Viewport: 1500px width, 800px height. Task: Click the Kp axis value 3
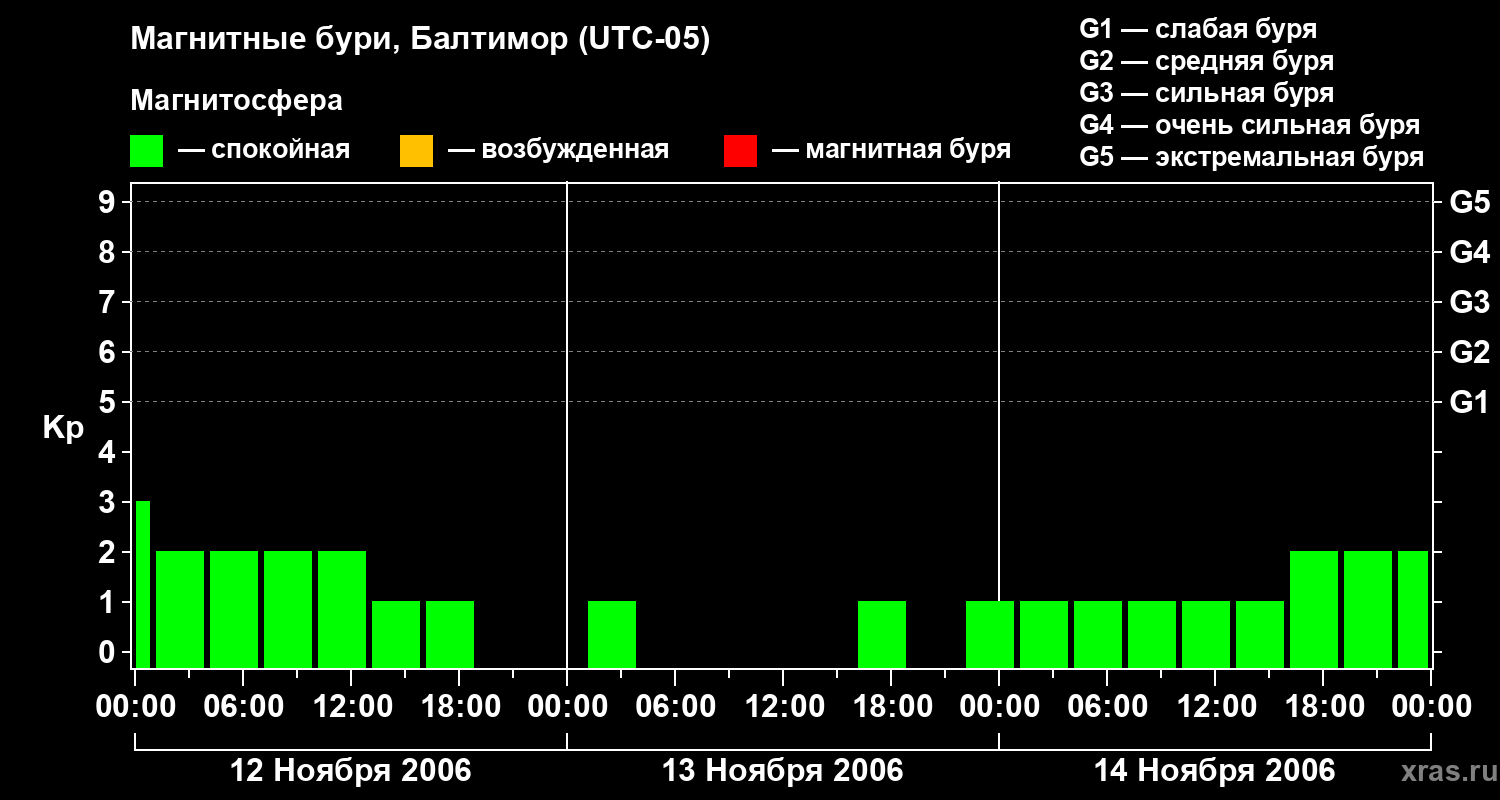[109, 502]
